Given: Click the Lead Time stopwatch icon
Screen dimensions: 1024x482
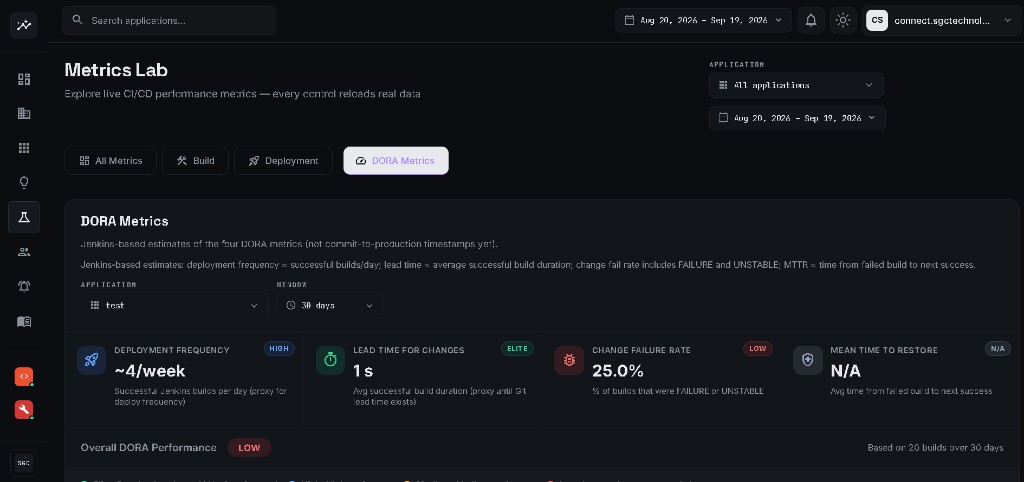Looking at the screenshot, I should pyautogui.click(x=330, y=360).
